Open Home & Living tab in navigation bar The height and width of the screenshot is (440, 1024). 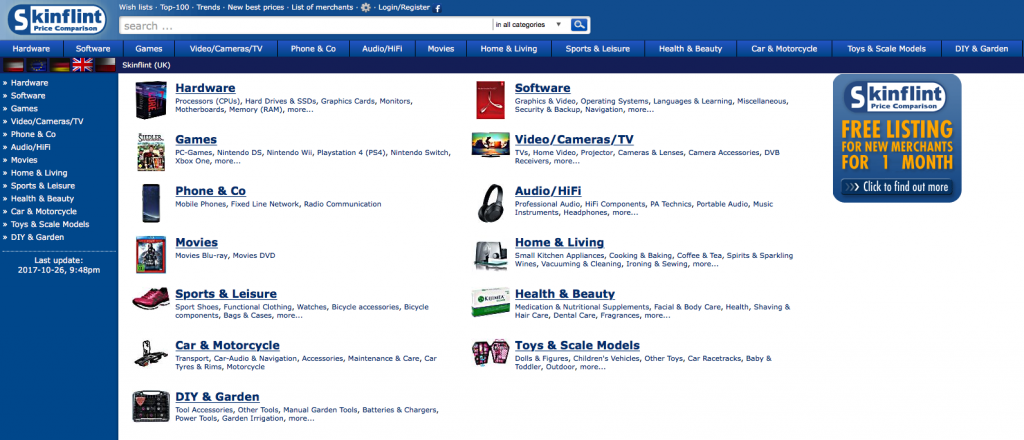point(509,49)
